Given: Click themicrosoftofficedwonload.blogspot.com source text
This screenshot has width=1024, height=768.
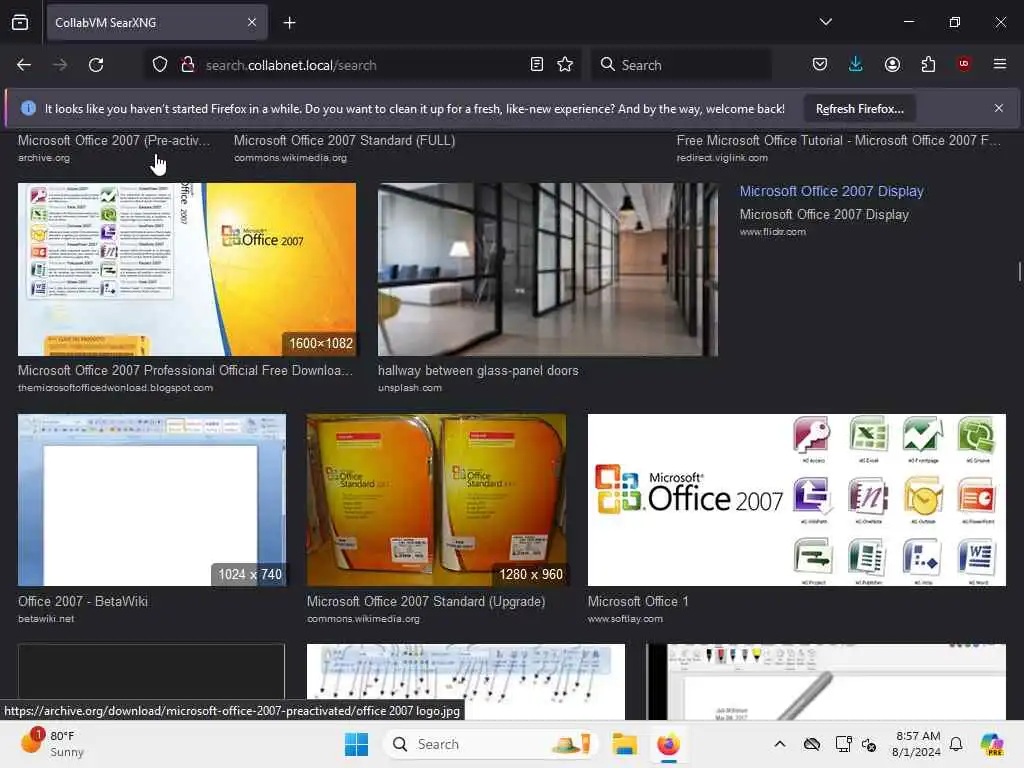Looking at the screenshot, I should (116, 387).
